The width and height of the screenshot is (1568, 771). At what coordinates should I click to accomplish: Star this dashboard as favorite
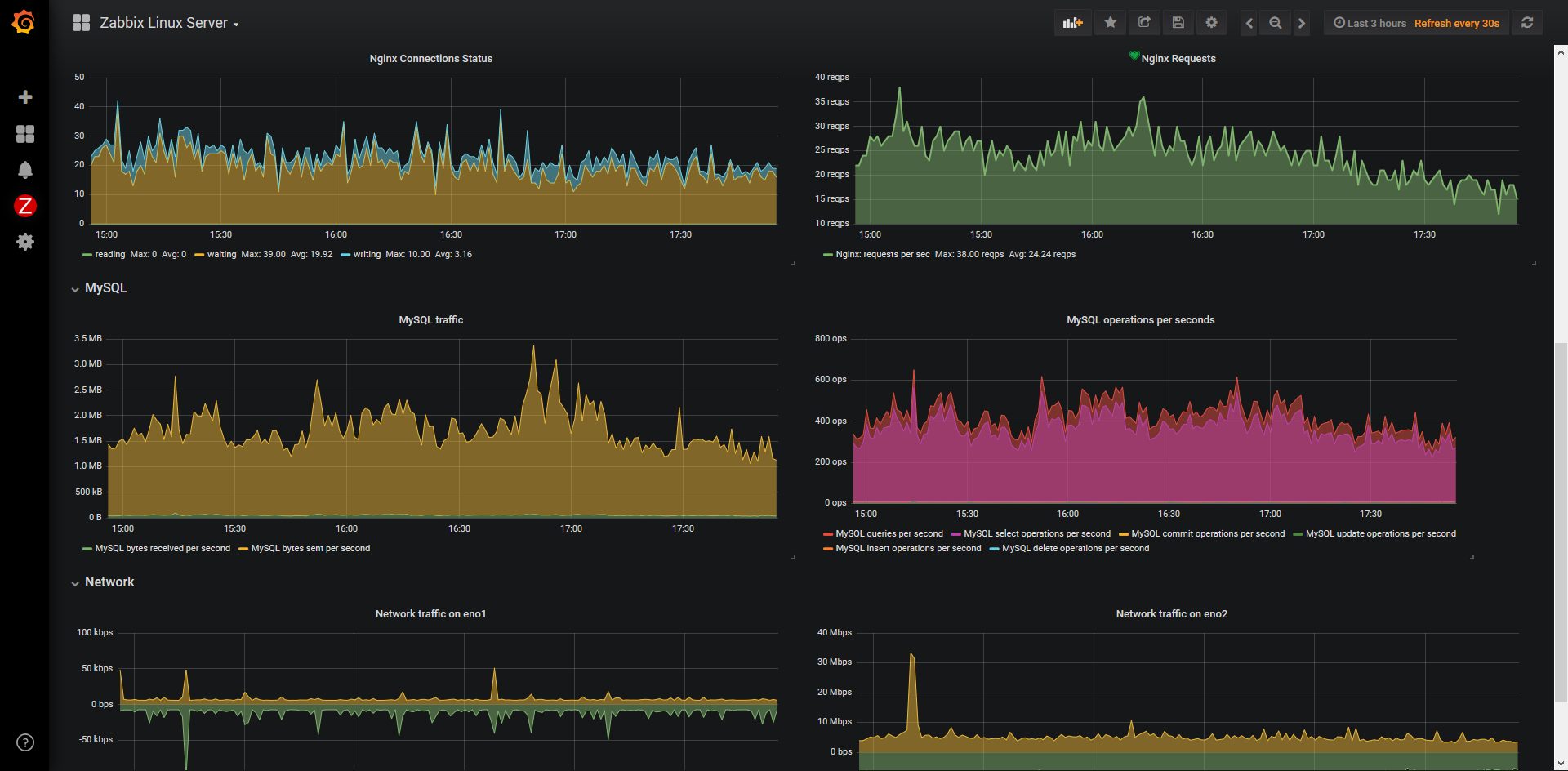point(1110,23)
